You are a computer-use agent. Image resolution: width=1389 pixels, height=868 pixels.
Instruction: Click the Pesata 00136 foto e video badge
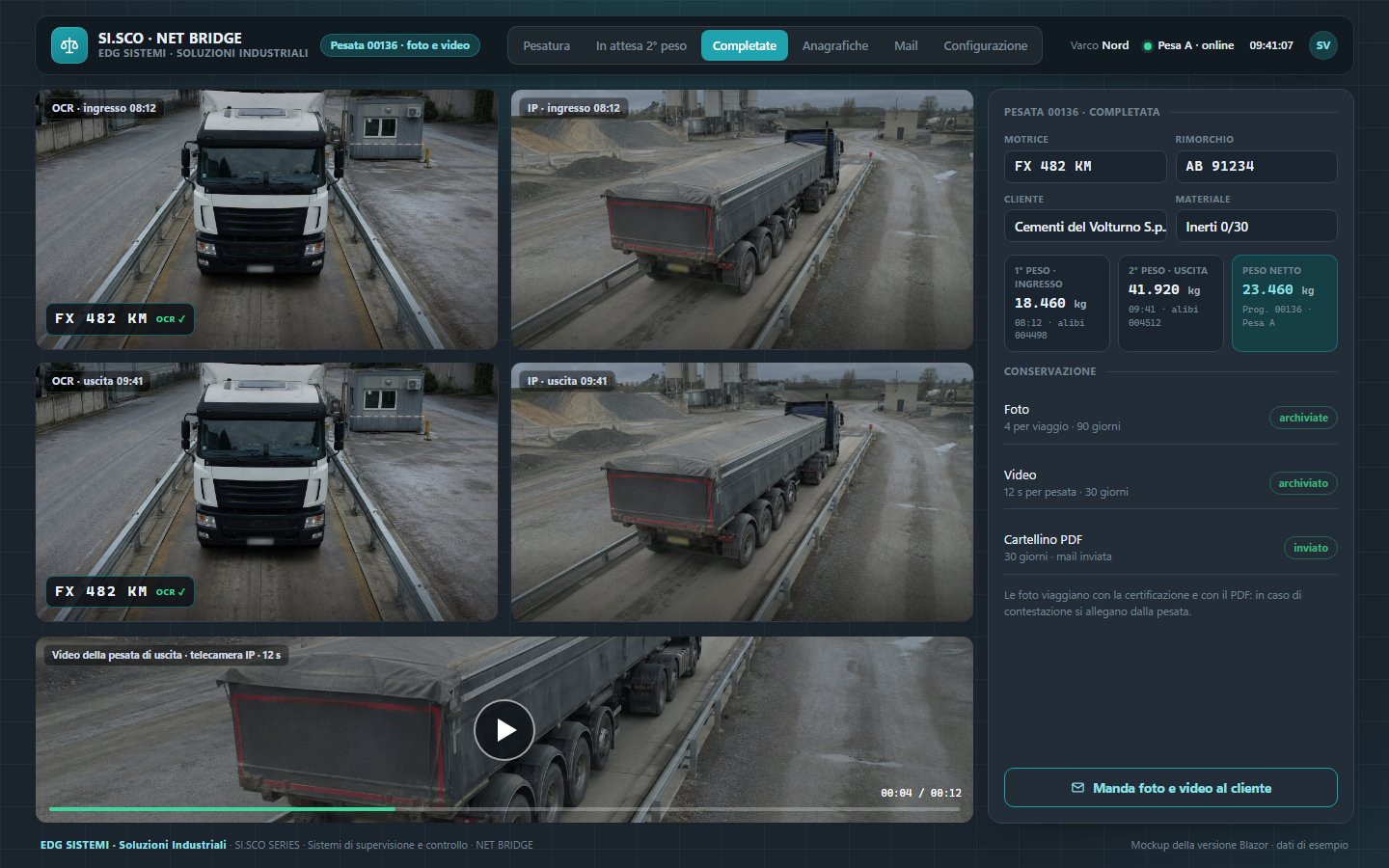(399, 45)
